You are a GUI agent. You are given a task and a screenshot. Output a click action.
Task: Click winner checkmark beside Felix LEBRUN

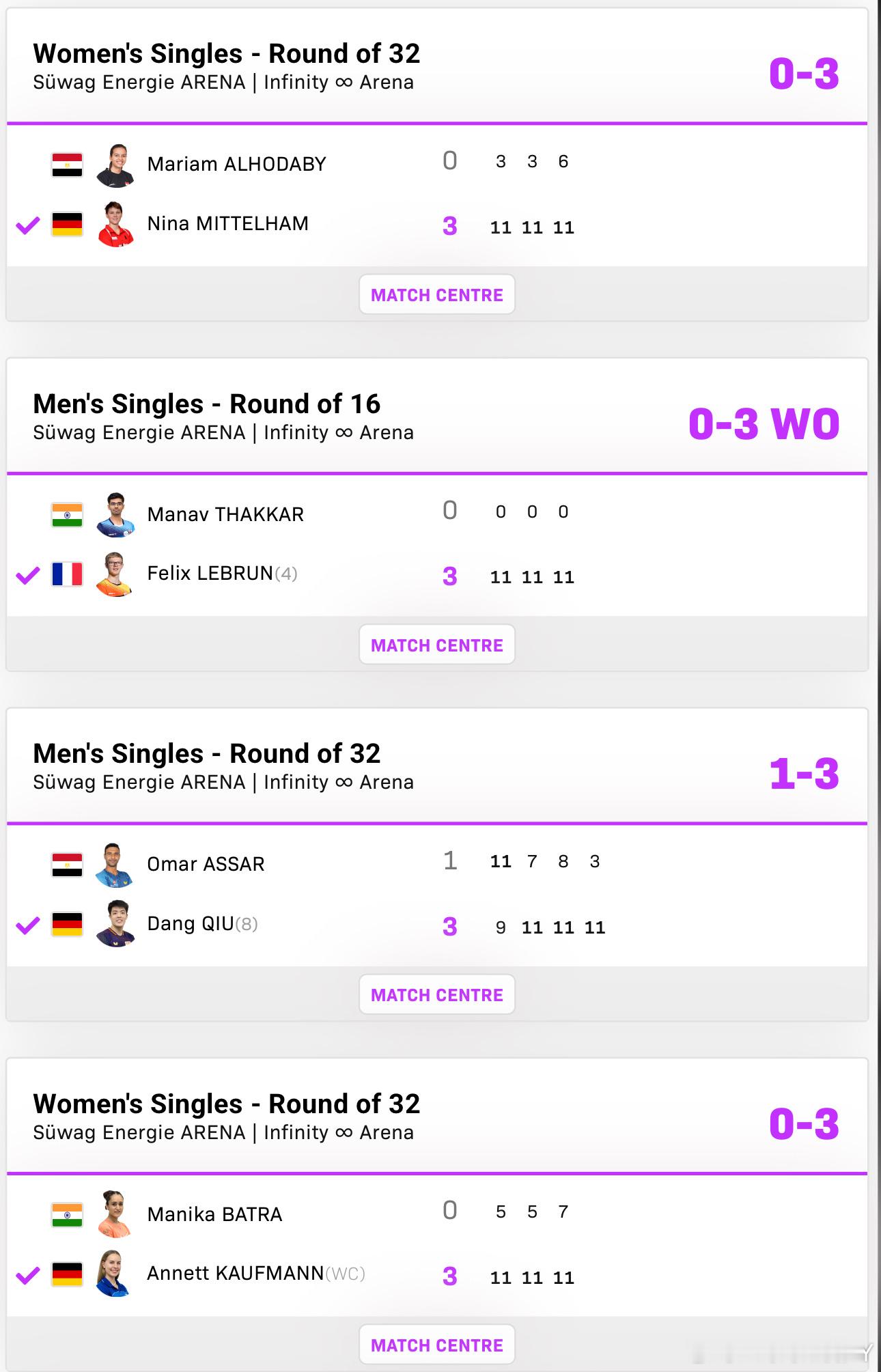click(28, 575)
